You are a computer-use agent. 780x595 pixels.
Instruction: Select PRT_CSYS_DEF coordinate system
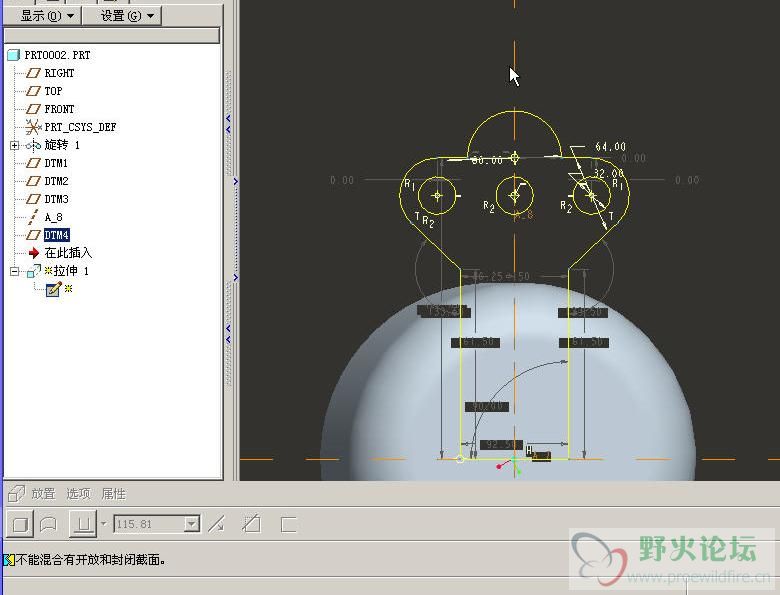tap(80, 127)
